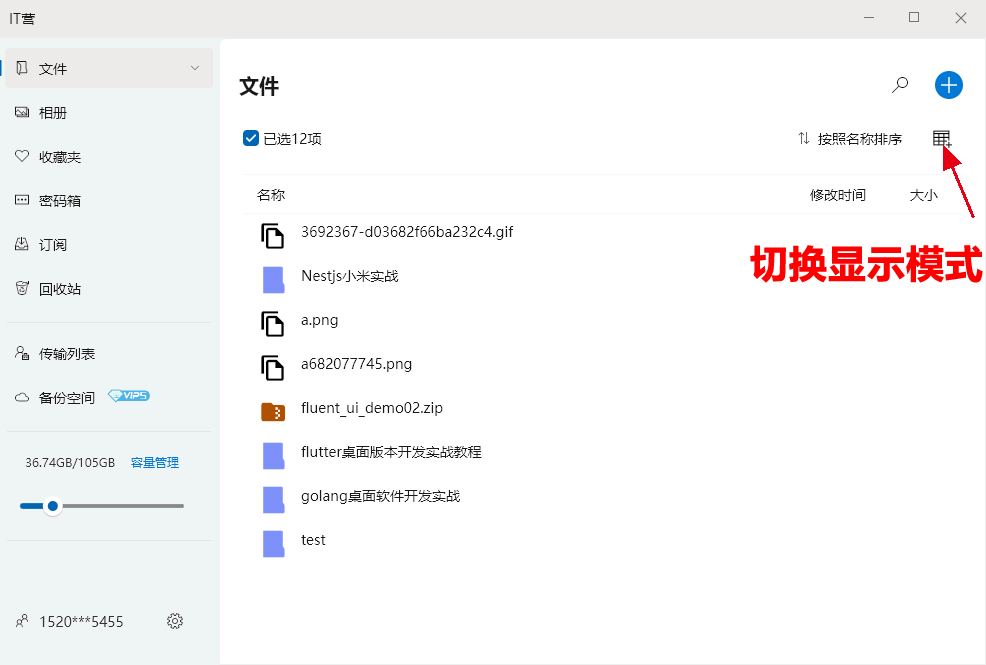Click the 36.74GB/105GB storage usage text

point(70,463)
